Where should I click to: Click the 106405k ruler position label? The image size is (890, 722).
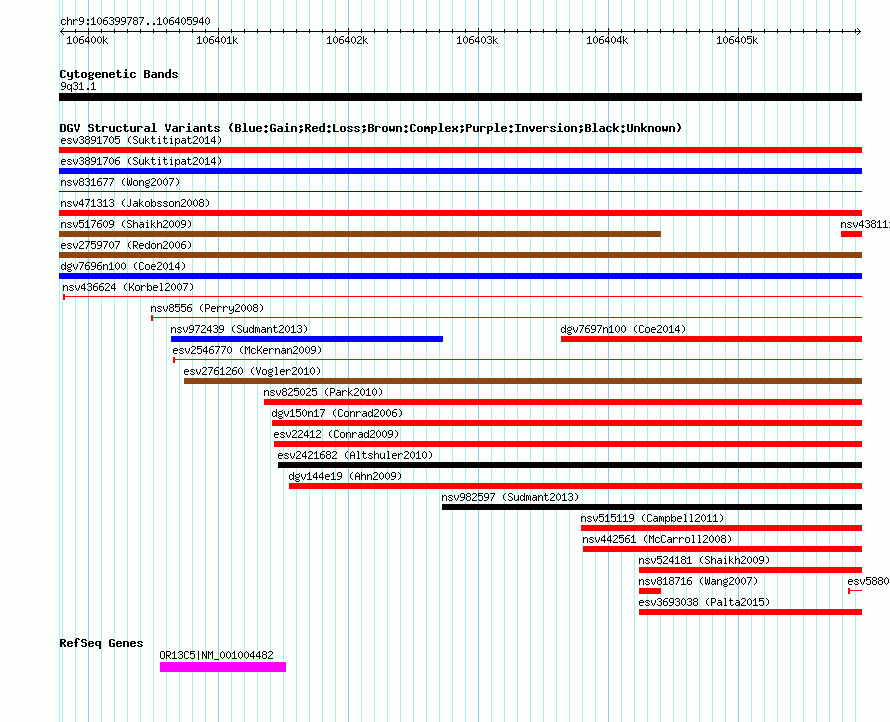737,40
